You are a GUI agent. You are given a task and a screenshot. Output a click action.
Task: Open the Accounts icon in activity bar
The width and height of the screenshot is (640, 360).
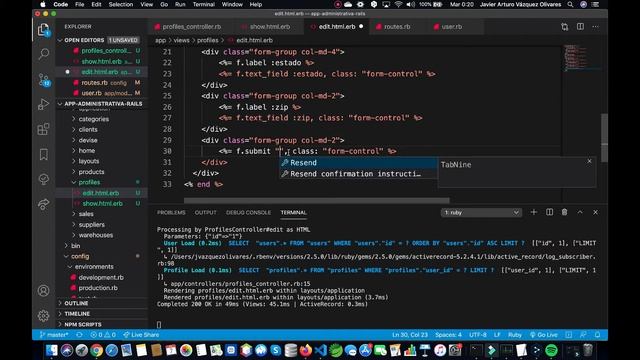coord(43,291)
